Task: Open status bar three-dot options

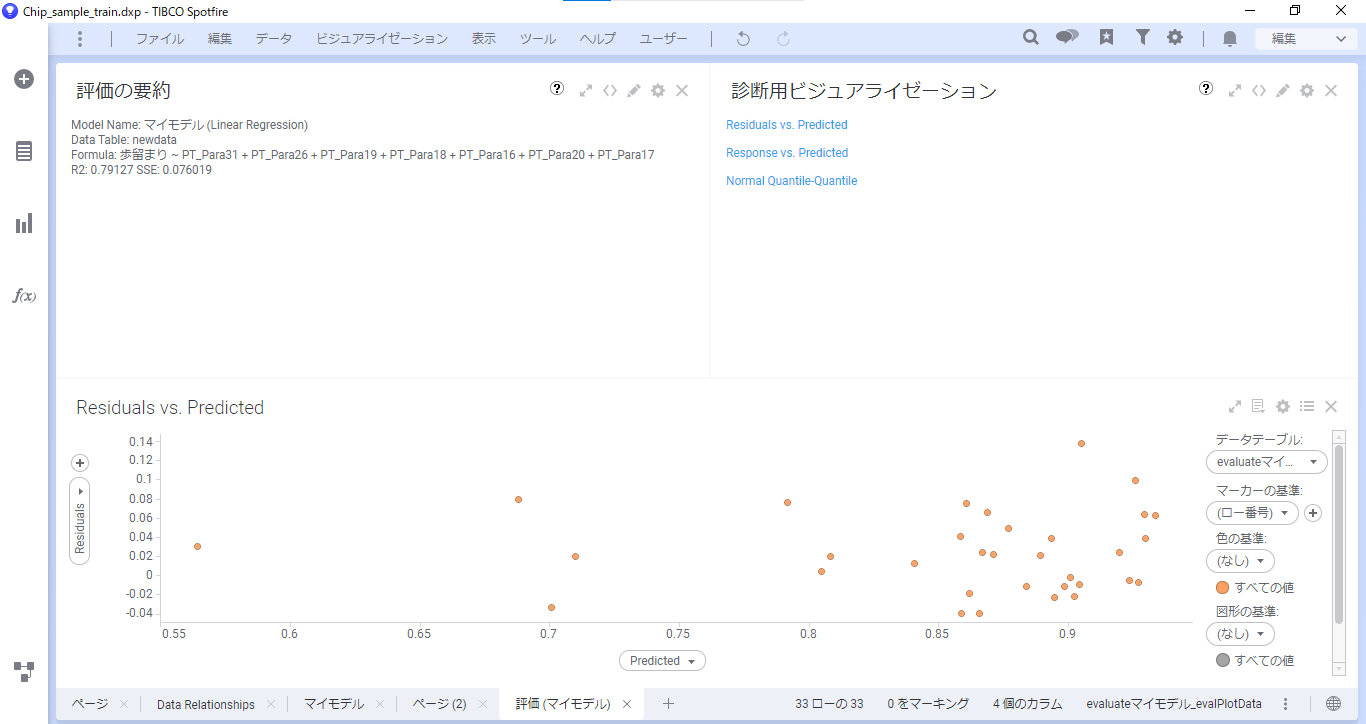Action: coord(1286,704)
